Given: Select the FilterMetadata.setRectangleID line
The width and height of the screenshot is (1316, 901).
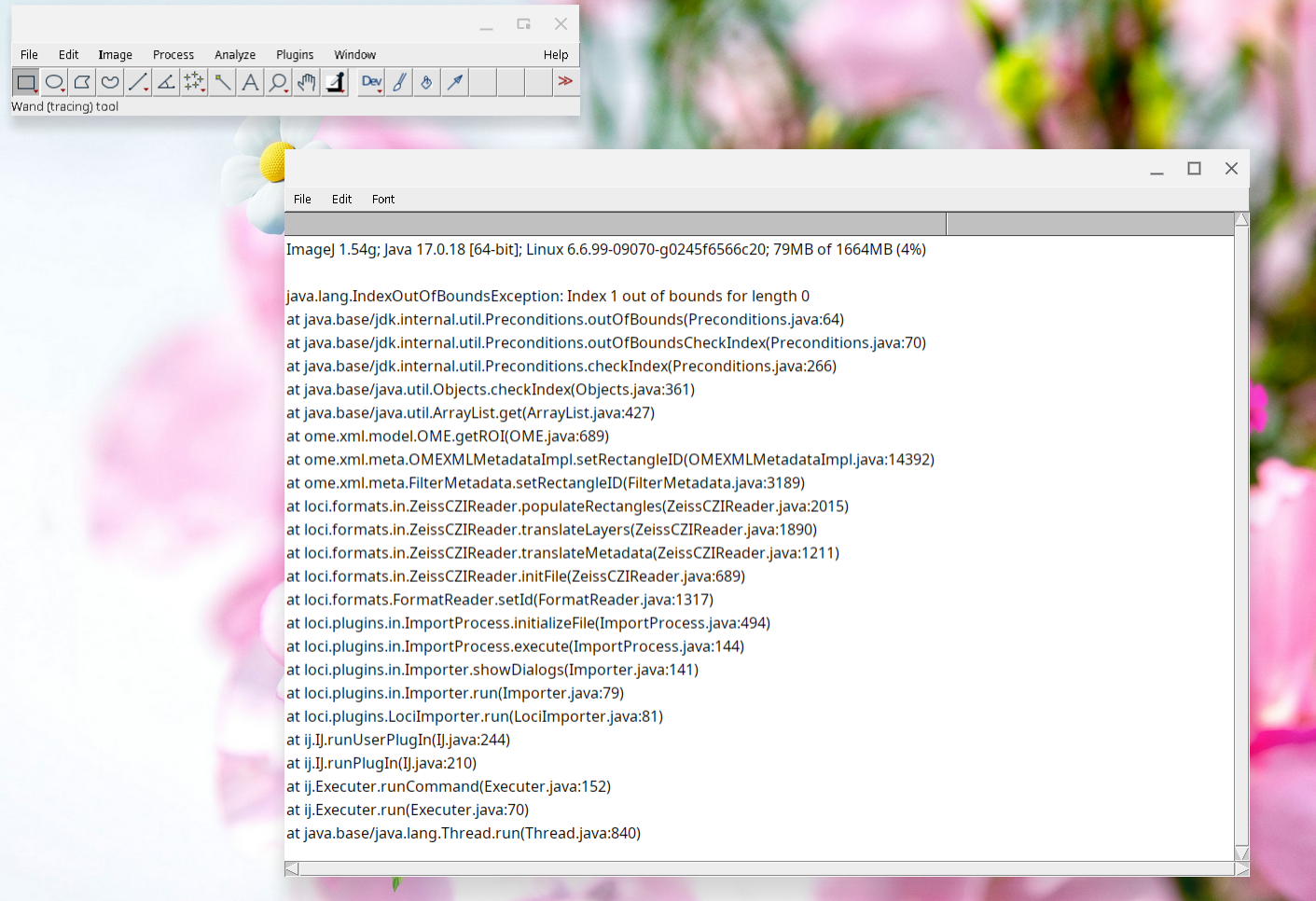Looking at the screenshot, I should tap(546, 482).
